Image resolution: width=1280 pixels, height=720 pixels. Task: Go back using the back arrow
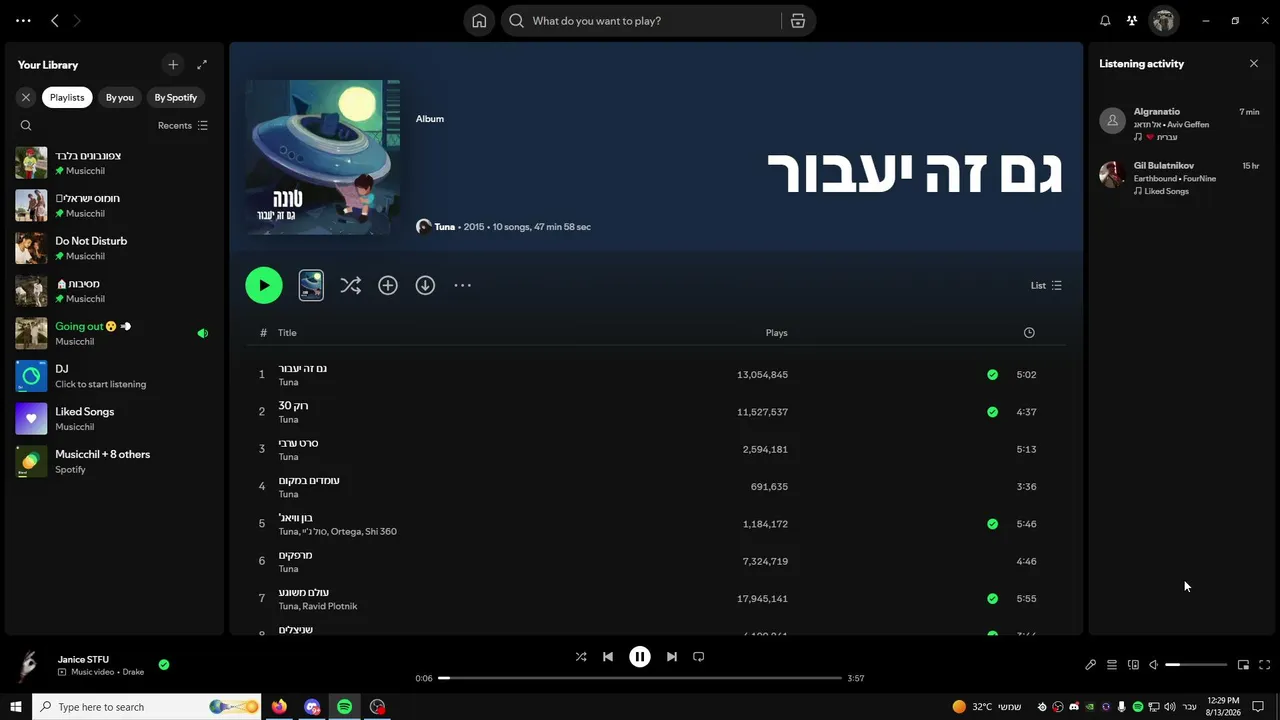55,21
